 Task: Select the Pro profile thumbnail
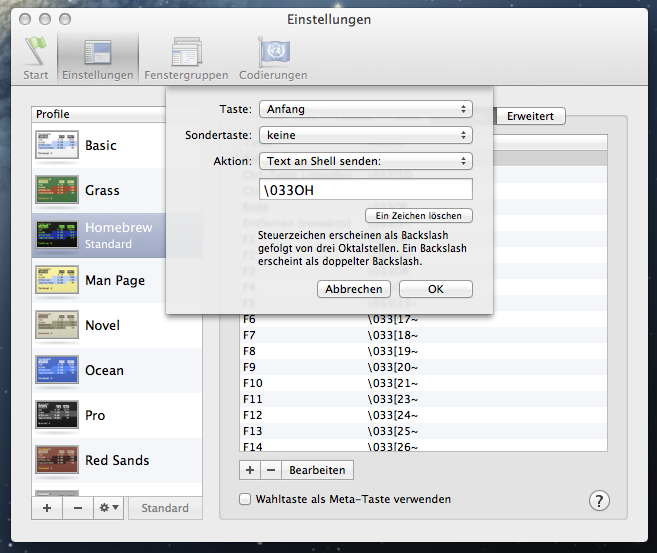pyautogui.click(x=57, y=415)
